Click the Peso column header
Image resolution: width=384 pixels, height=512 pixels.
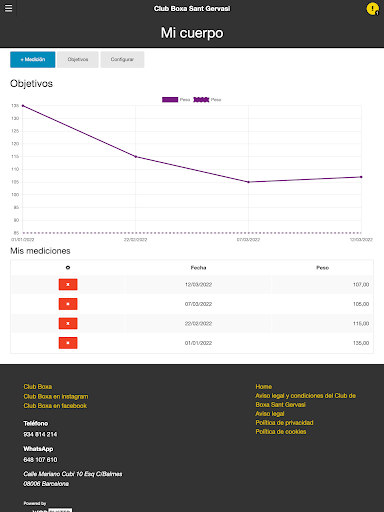323,268
